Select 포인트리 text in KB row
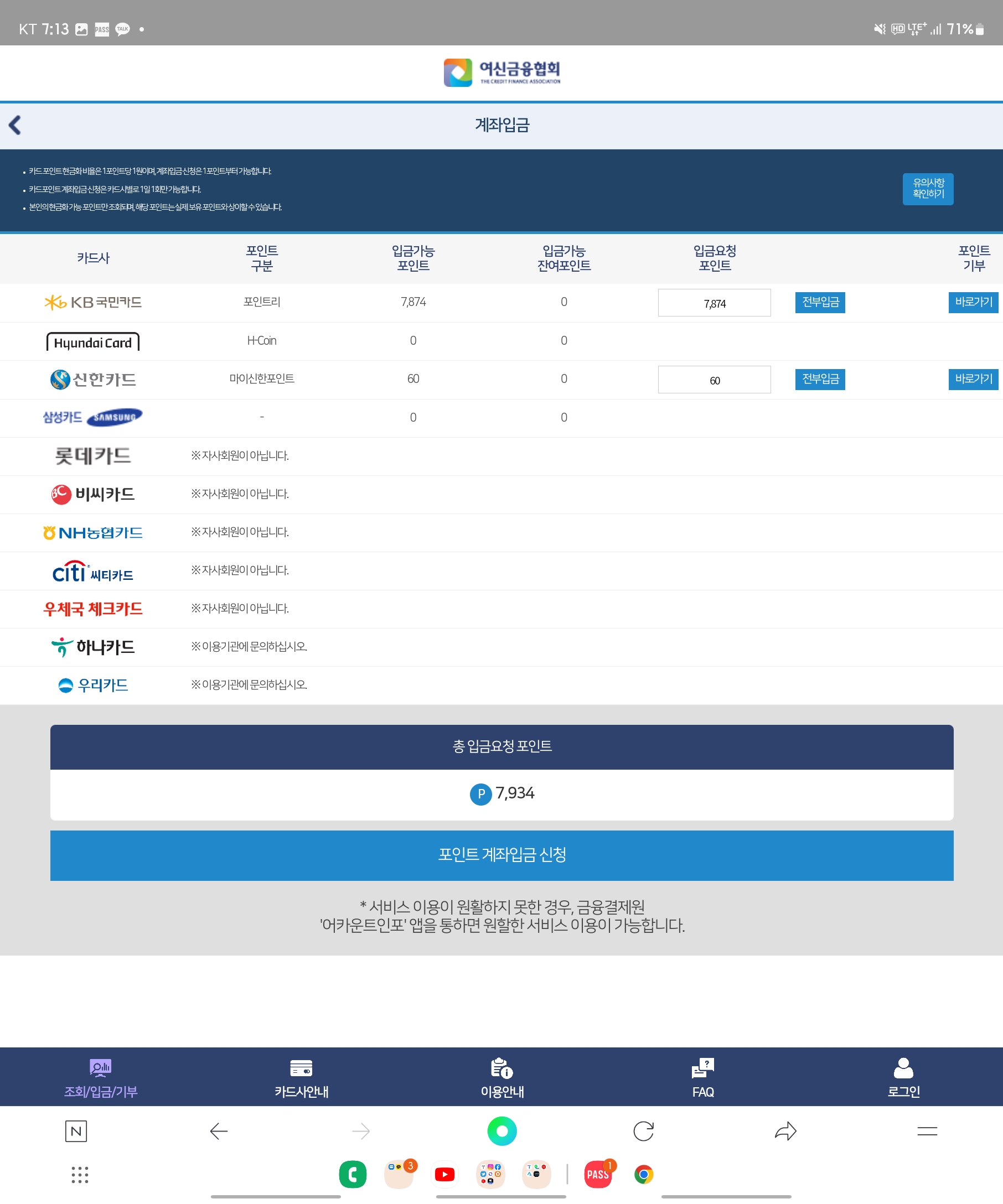This screenshot has width=1003, height=1204. [x=261, y=302]
